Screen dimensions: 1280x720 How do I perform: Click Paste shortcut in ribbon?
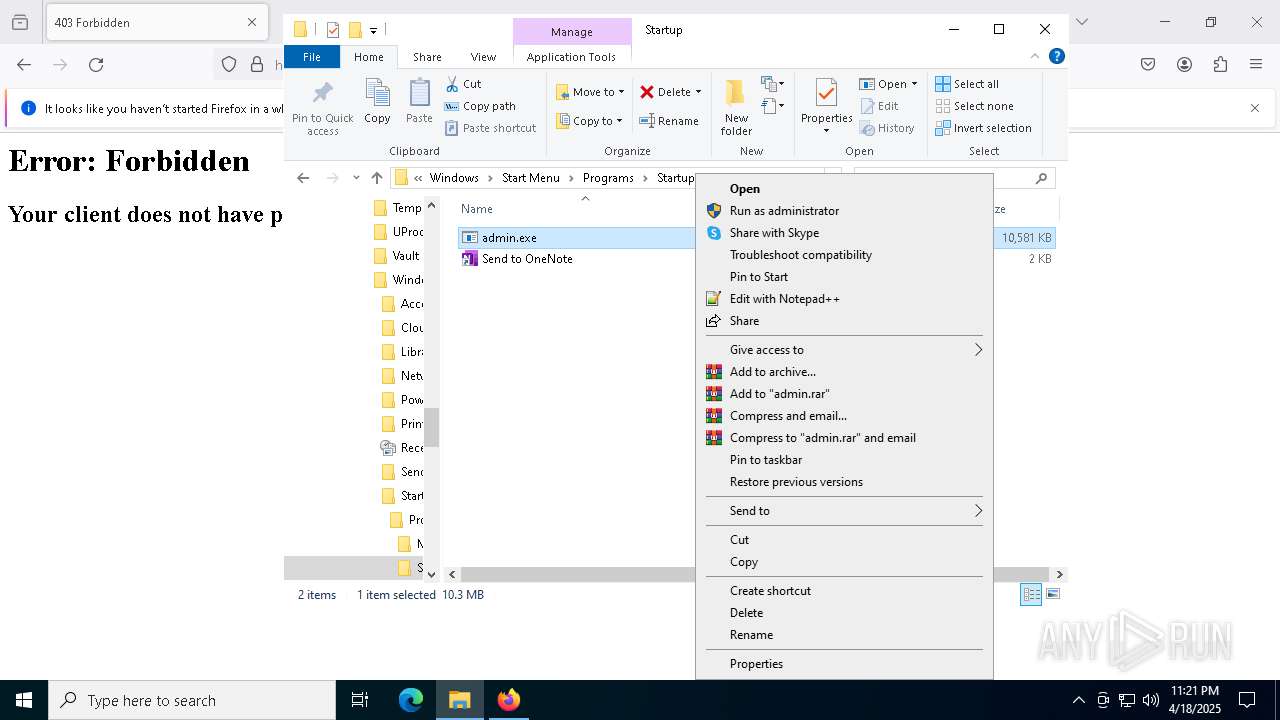coord(491,128)
